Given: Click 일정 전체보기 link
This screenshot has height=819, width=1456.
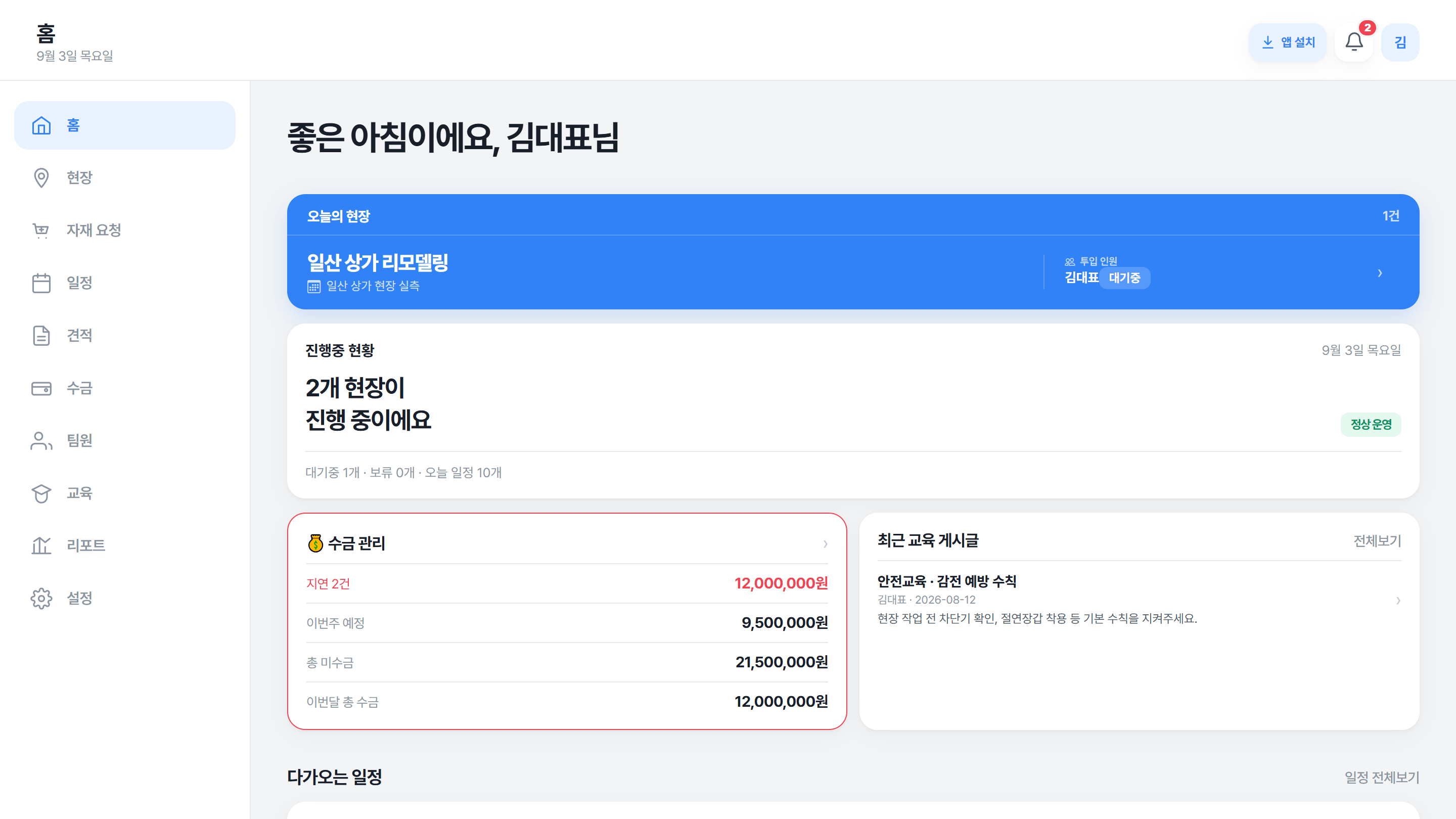Looking at the screenshot, I should (x=1381, y=777).
